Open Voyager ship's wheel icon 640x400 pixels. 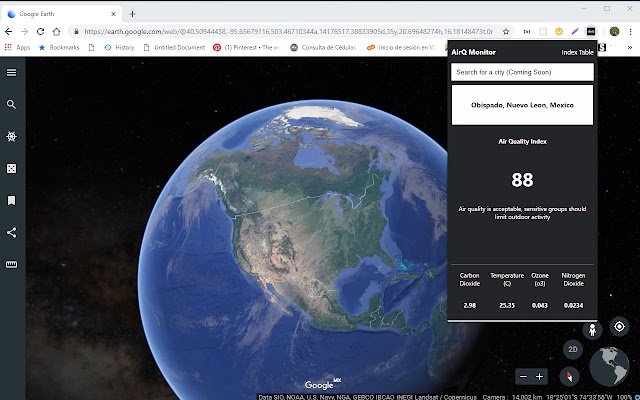(x=11, y=136)
